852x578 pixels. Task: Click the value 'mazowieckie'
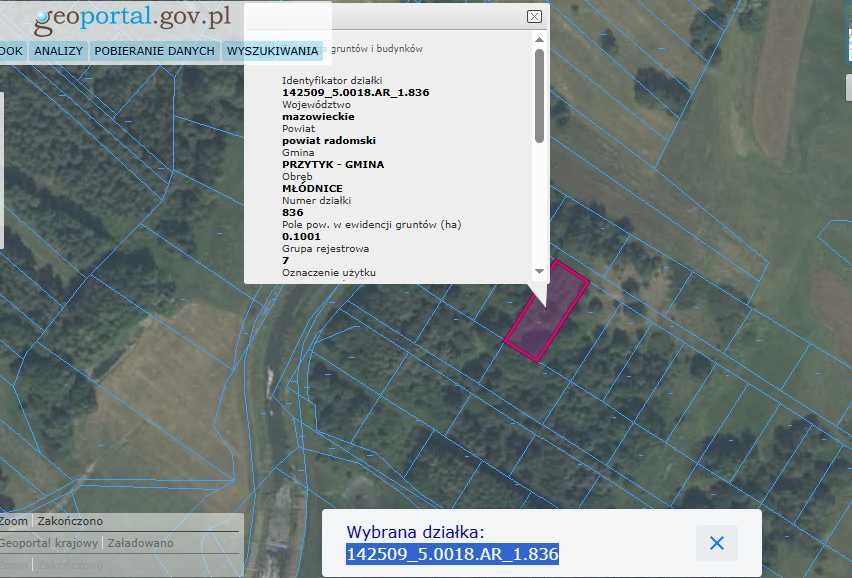tap(318, 116)
